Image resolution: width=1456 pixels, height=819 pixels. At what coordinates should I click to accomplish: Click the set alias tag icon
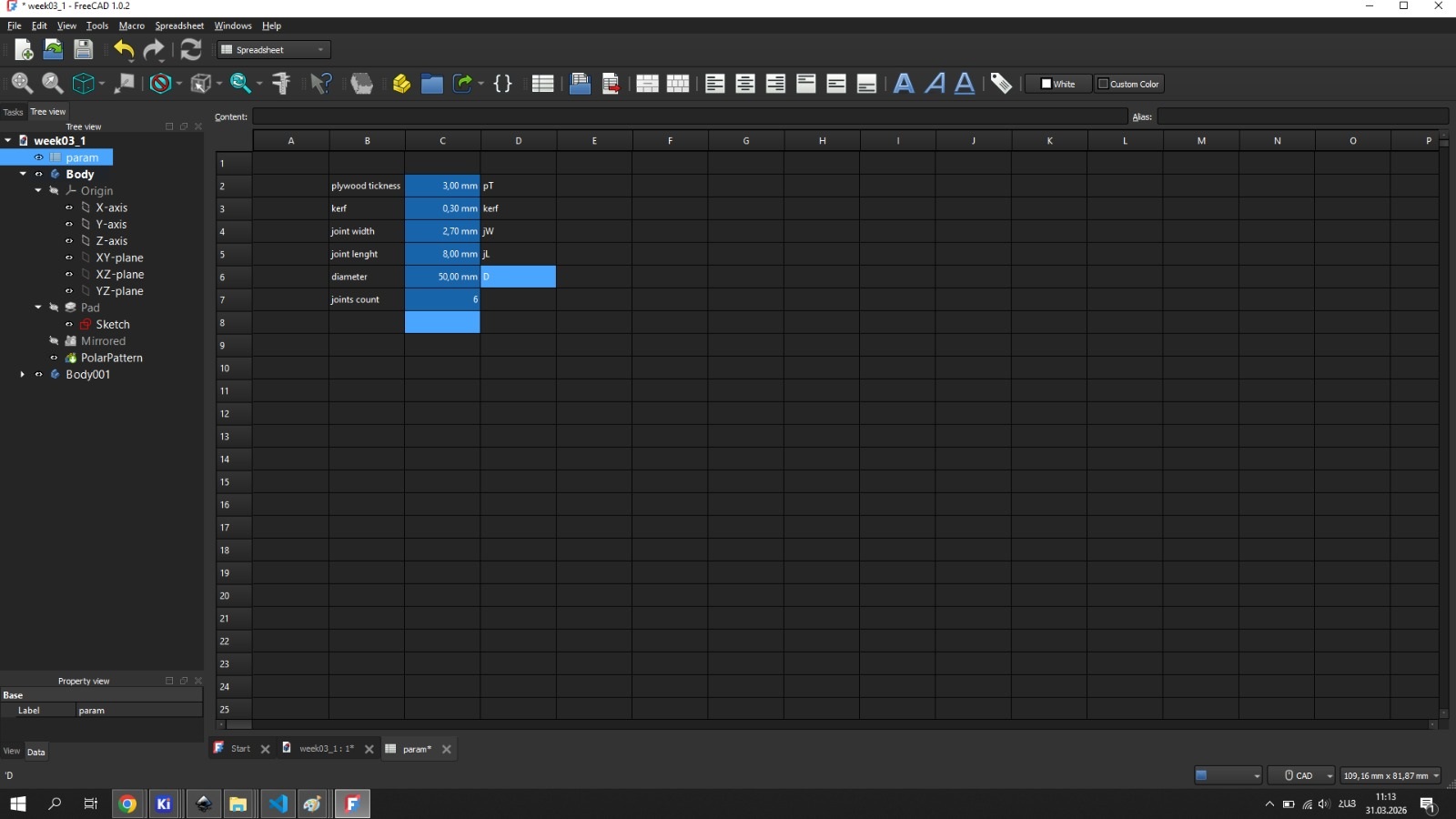(x=1003, y=84)
